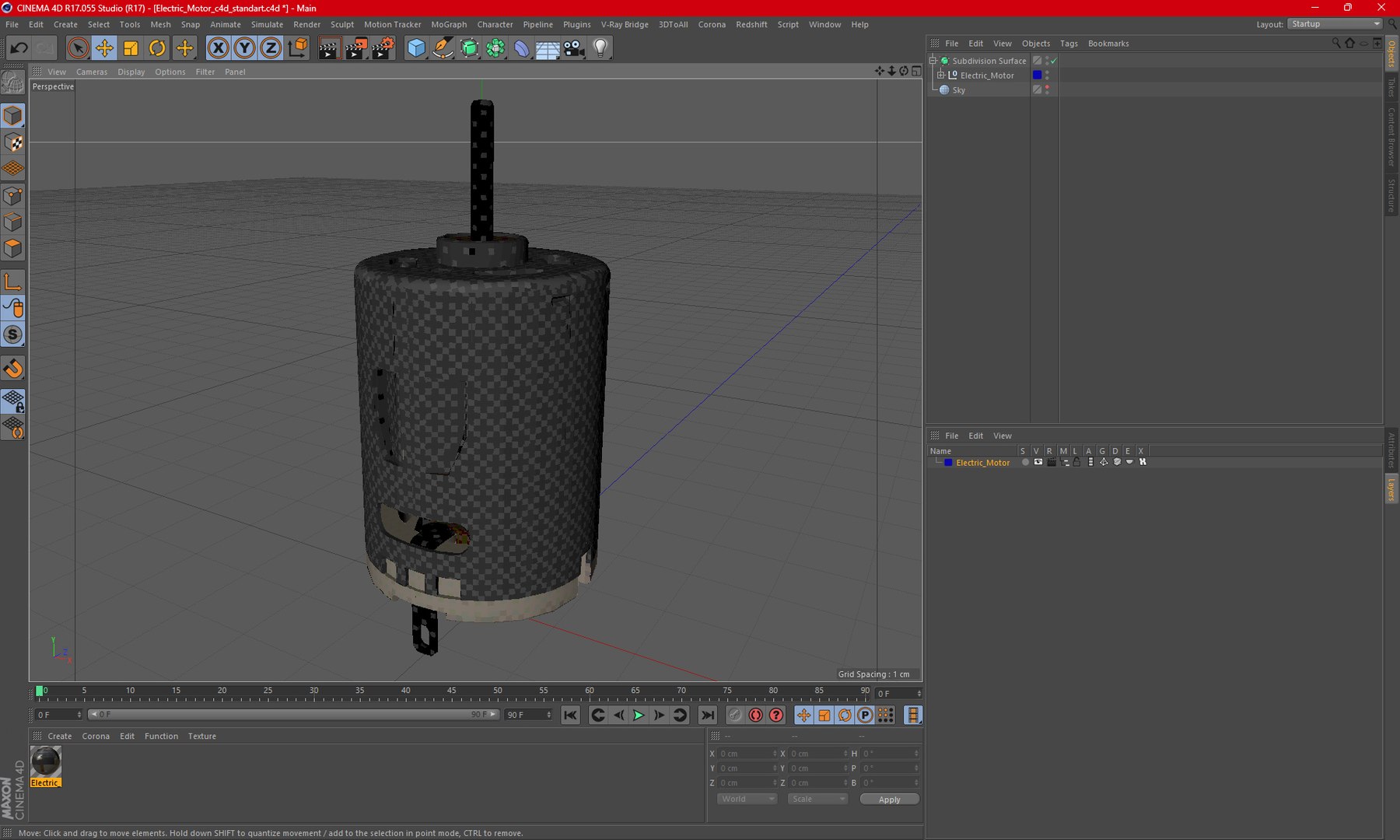Toggle Z axis lock

point(271,48)
